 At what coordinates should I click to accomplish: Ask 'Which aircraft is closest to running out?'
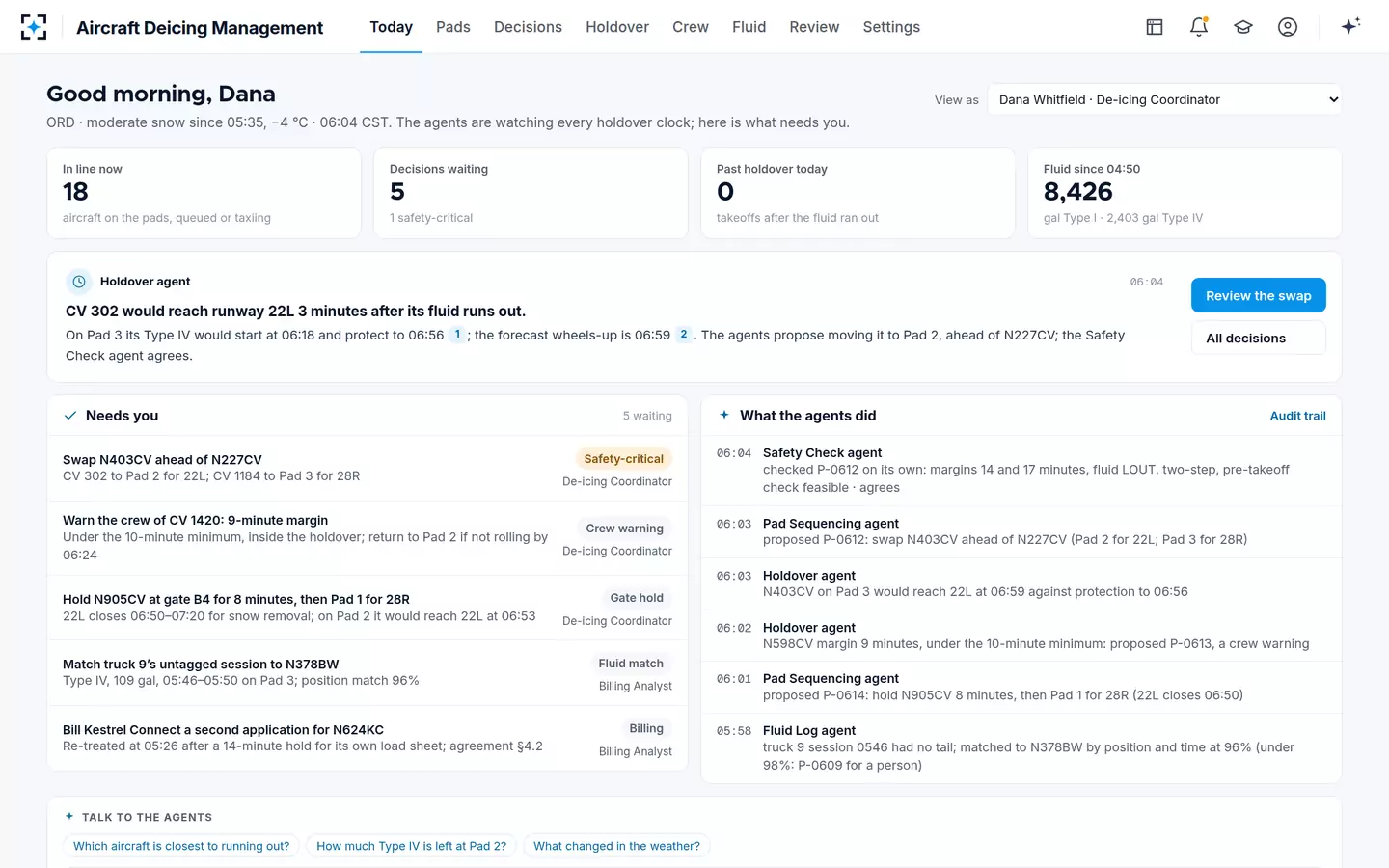(181, 846)
